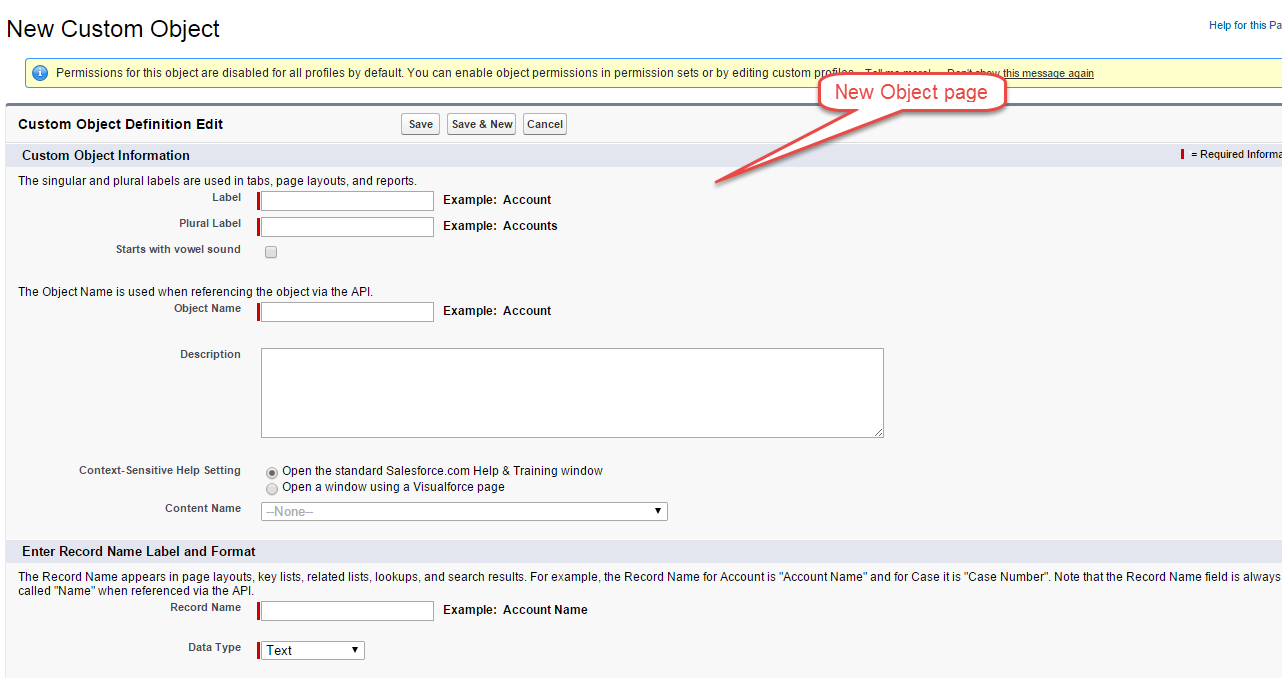Screen dimensions: 1282x678
Task: Focus the Label text field
Action: point(347,201)
